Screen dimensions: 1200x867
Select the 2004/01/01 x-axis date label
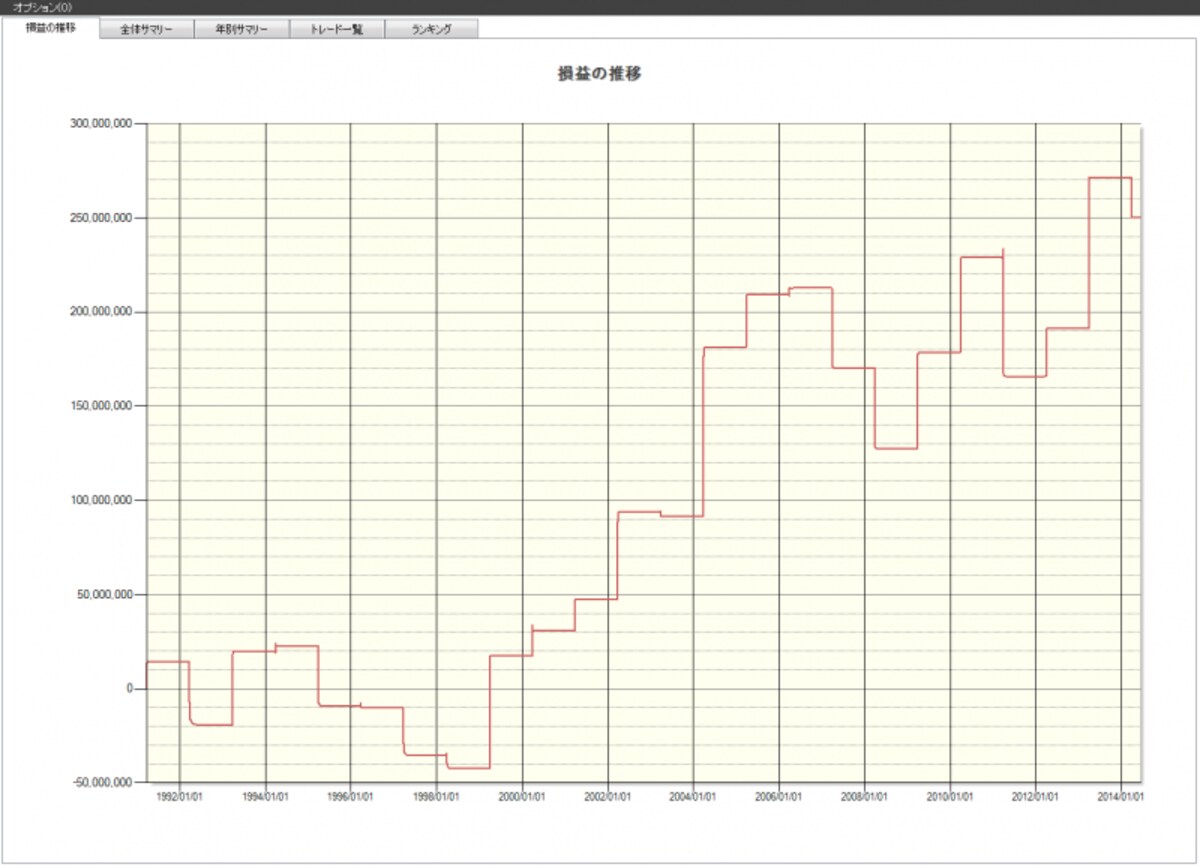[693, 797]
